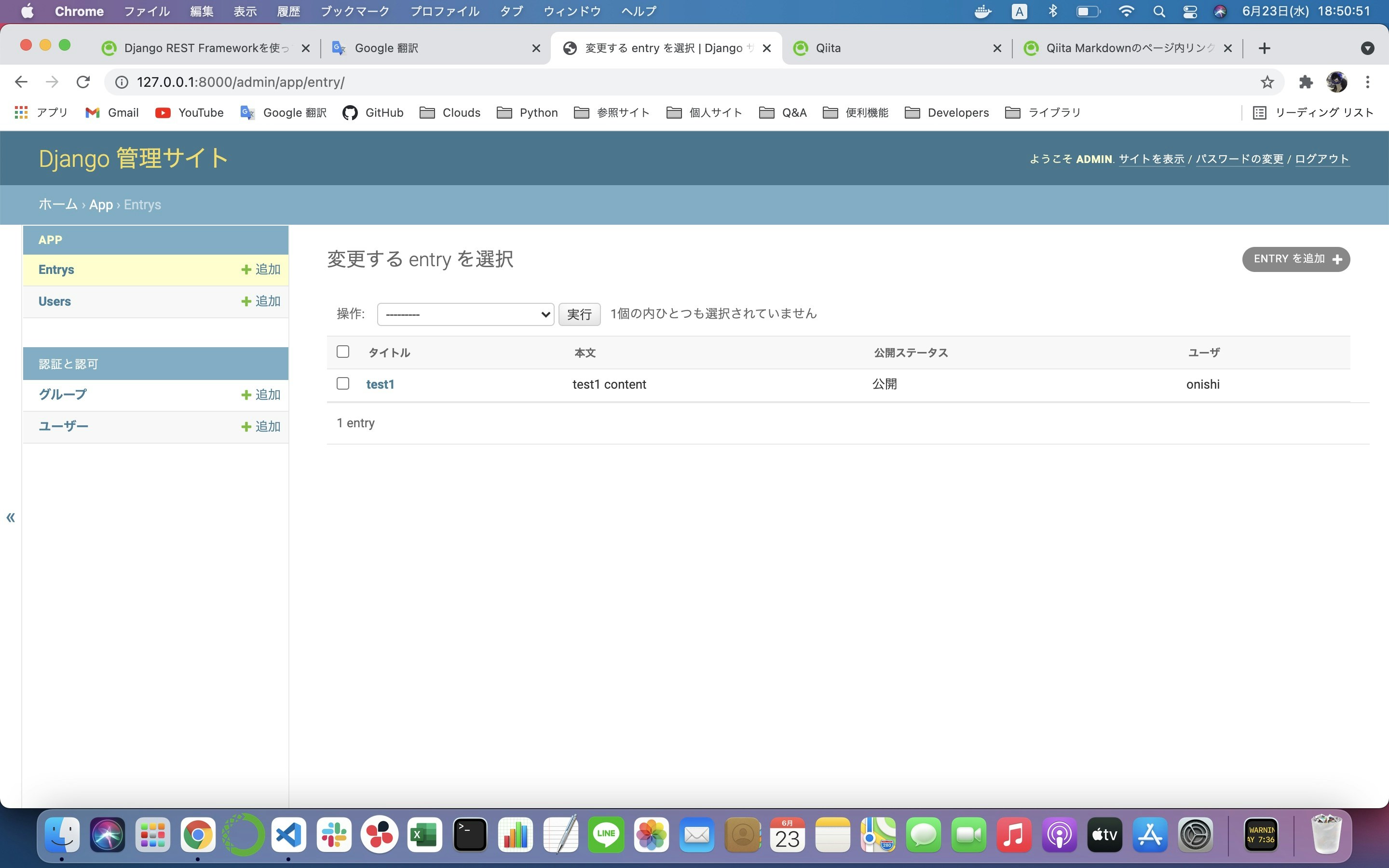1389x868 pixels.
Task: Collapse sidebar with double chevron icon
Action: [10, 518]
